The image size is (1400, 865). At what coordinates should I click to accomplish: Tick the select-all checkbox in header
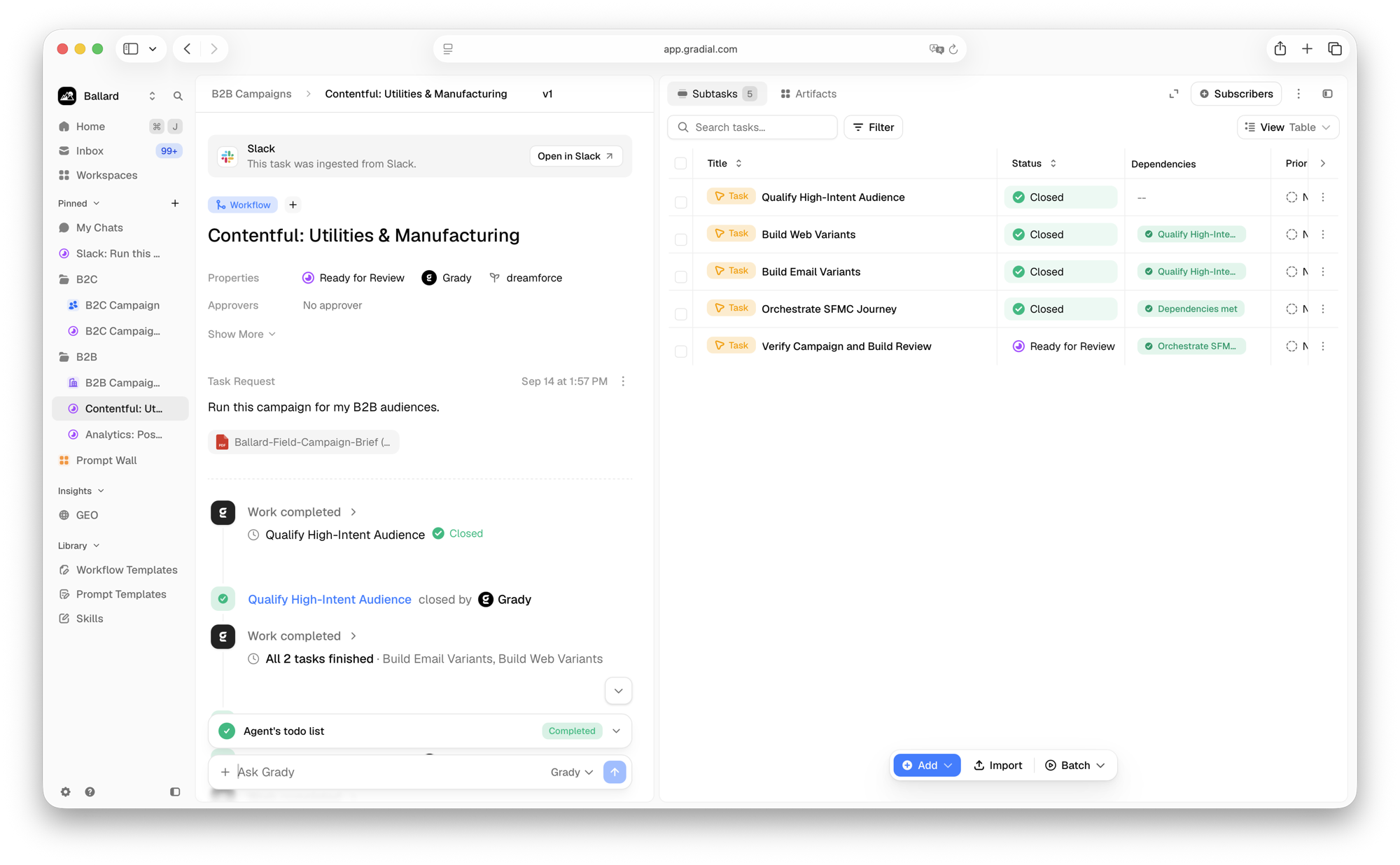click(680, 164)
